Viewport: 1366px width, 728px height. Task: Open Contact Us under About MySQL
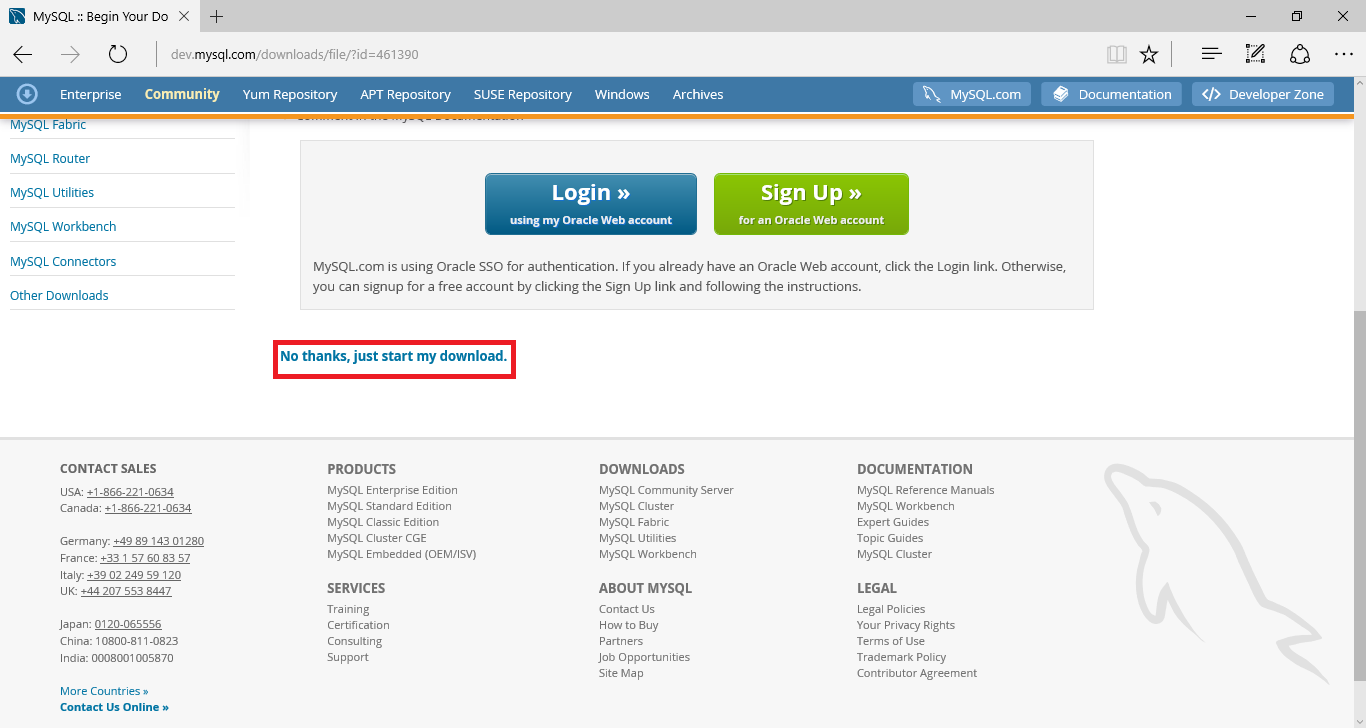click(x=627, y=609)
